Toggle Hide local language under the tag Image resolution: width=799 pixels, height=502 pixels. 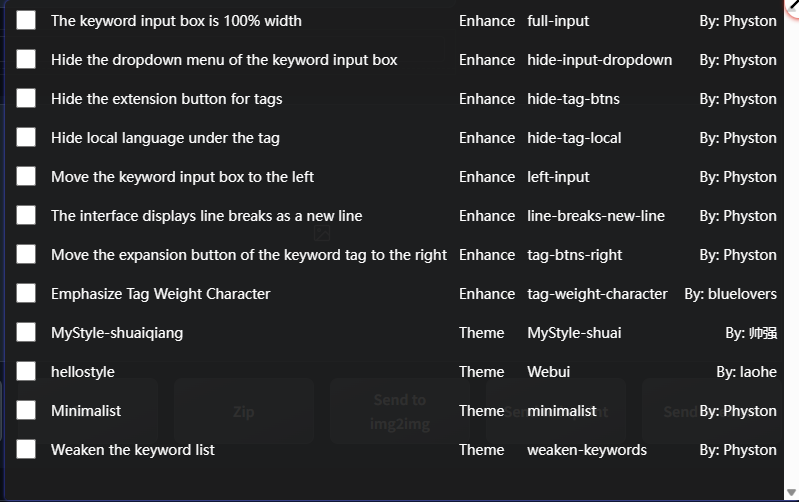26,137
